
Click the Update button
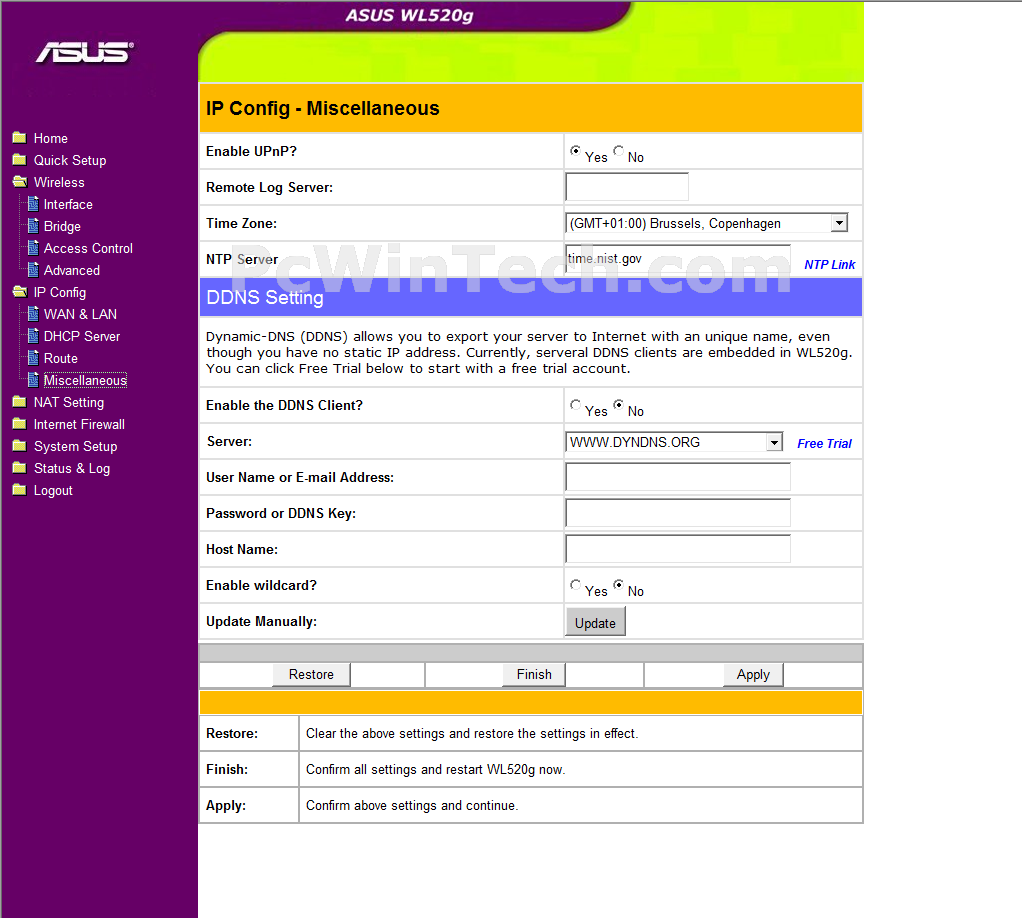596,622
